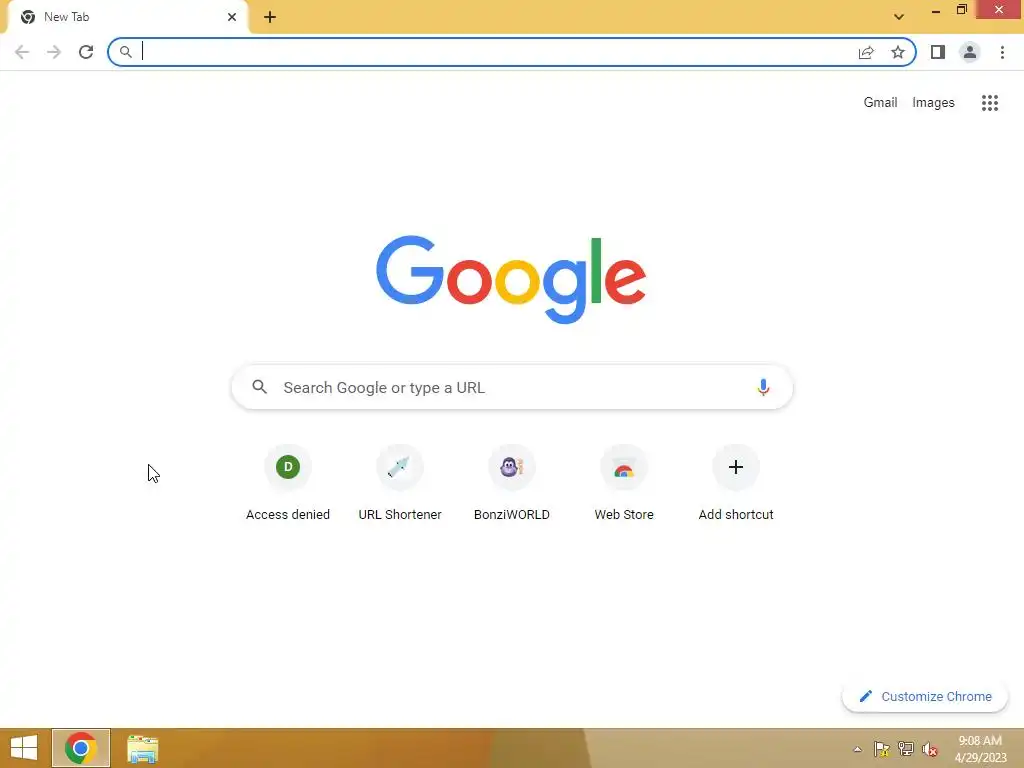Bookmark this tab with the star icon
The image size is (1024, 768).
click(x=898, y=52)
